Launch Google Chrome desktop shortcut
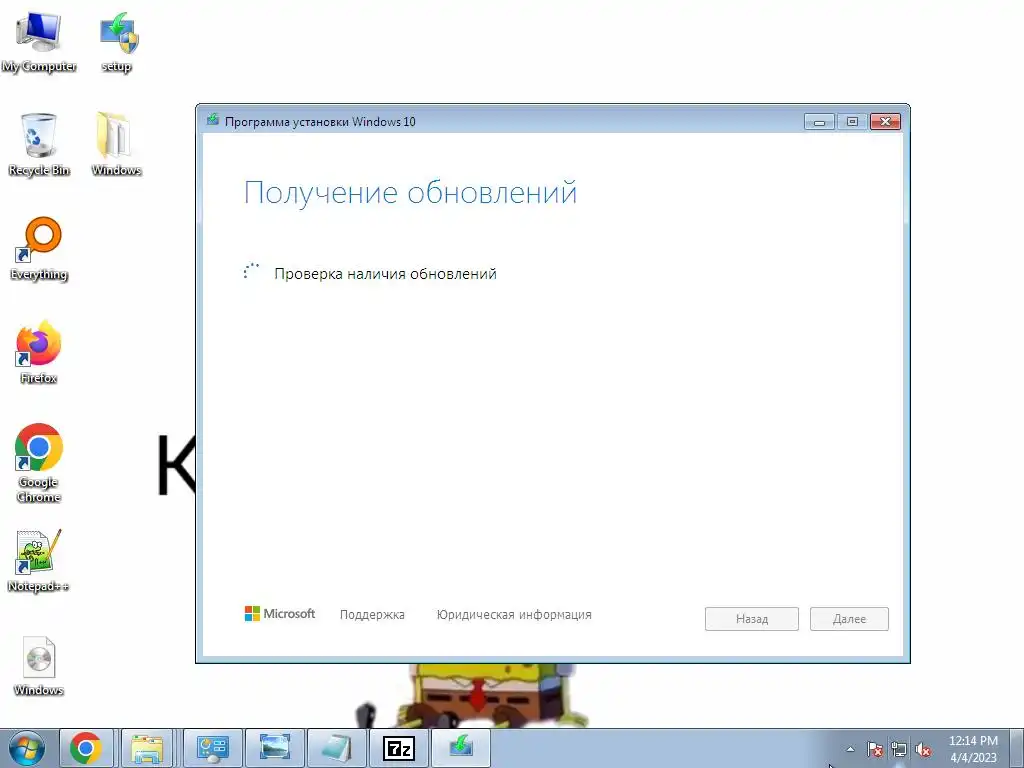 39,462
